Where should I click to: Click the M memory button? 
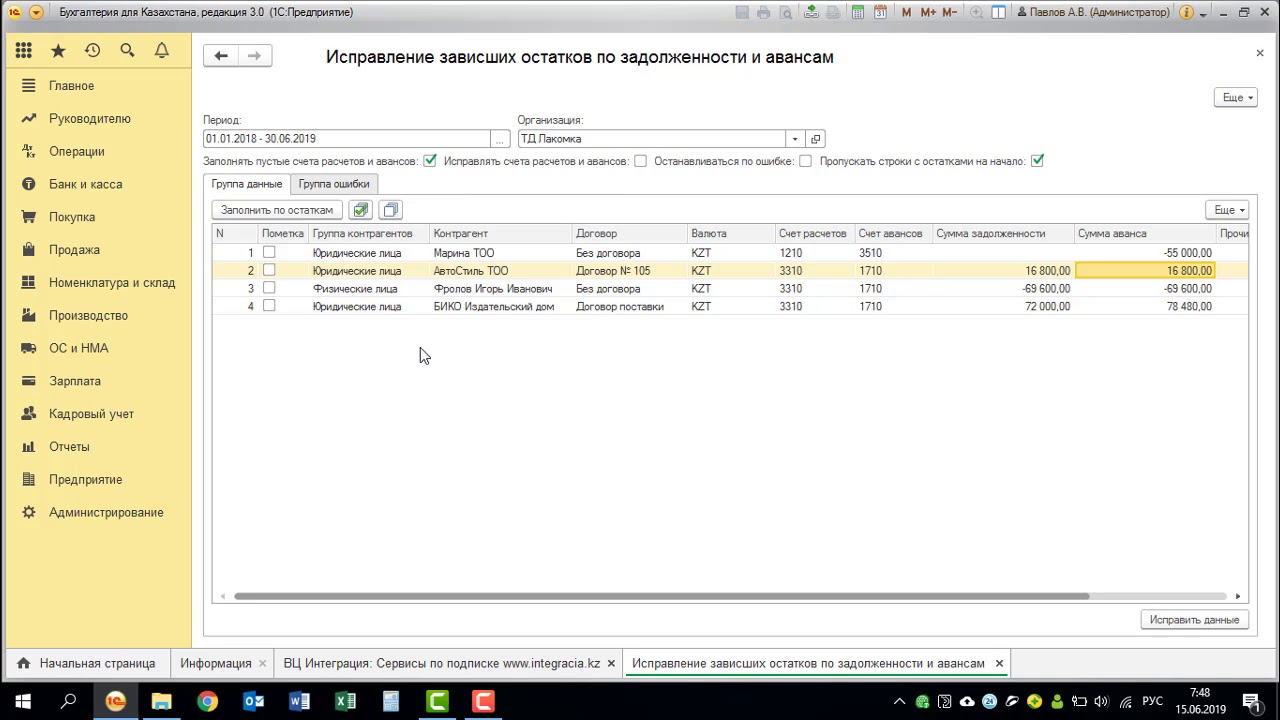coord(906,12)
